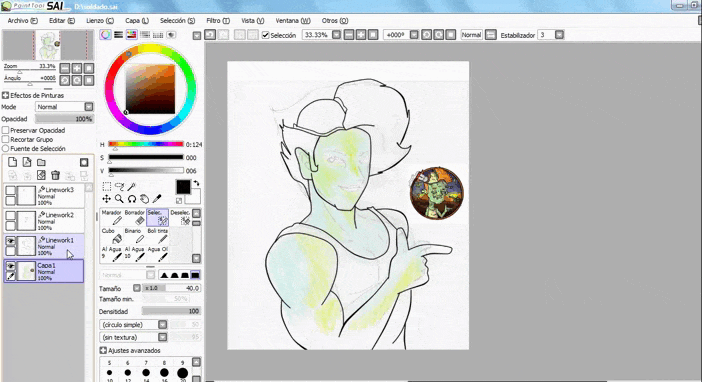The image size is (702, 382).
Task: Show the Linework2 layer visibility box
Action: tap(10, 216)
